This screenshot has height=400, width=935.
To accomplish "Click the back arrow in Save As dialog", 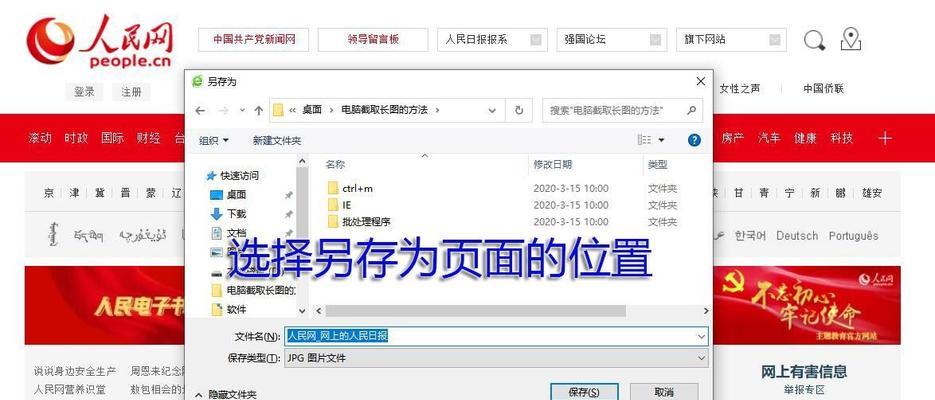I will click(200, 110).
